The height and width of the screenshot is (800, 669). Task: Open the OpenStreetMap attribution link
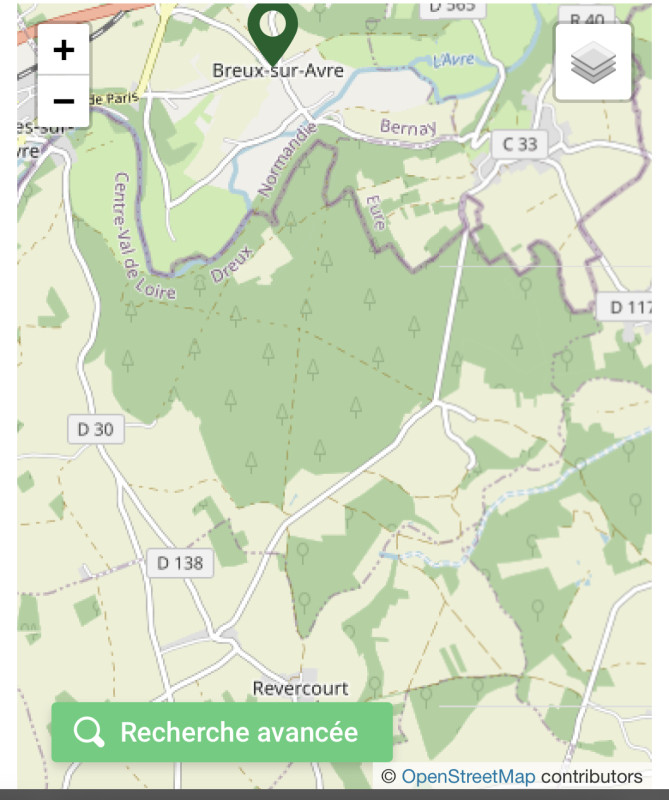pos(468,776)
